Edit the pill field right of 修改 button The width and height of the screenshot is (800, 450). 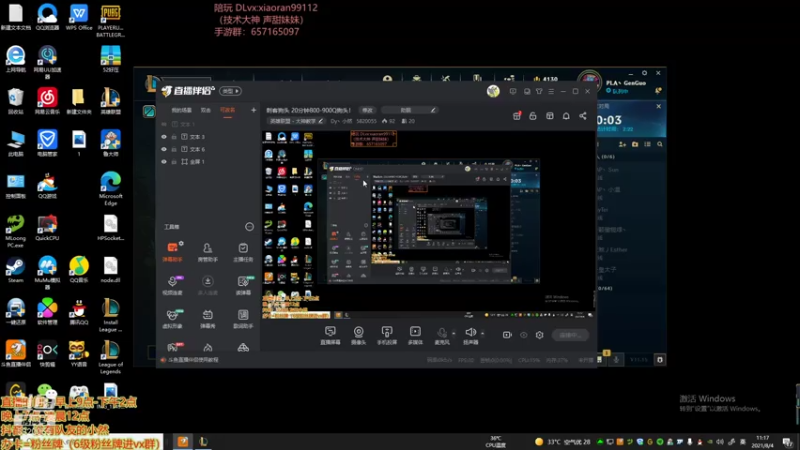point(409,110)
